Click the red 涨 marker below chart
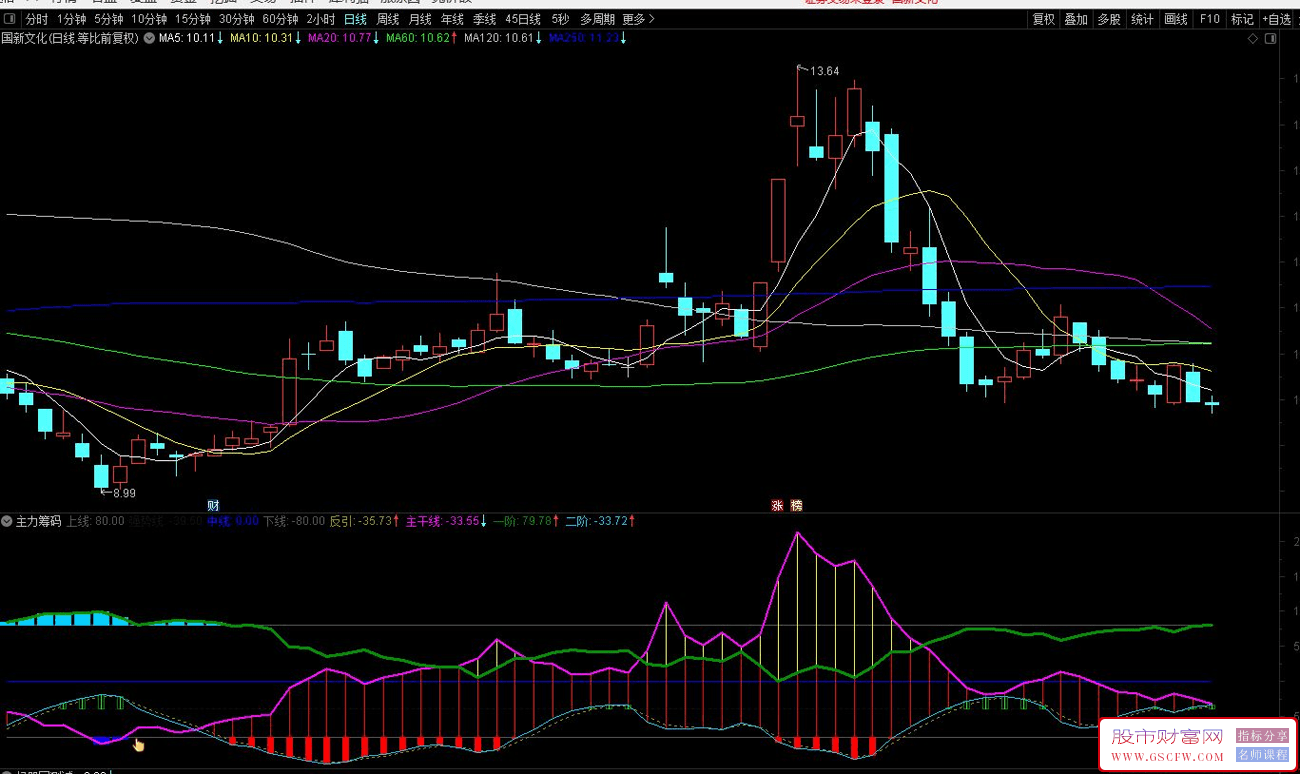The width and height of the screenshot is (1300, 774). [x=777, y=505]
